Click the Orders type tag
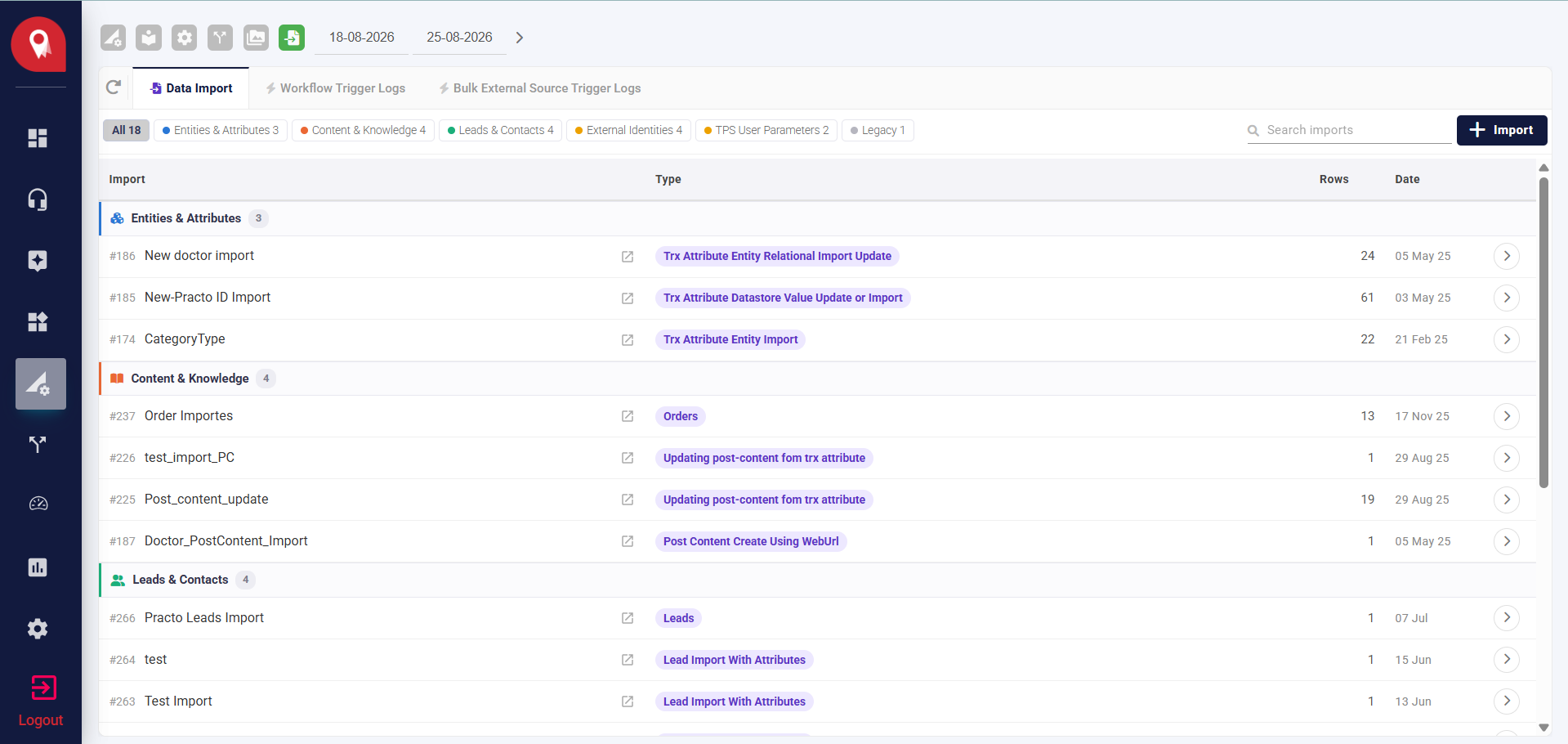The height and width of the screenshot is (744, 1568). (681, 417)
